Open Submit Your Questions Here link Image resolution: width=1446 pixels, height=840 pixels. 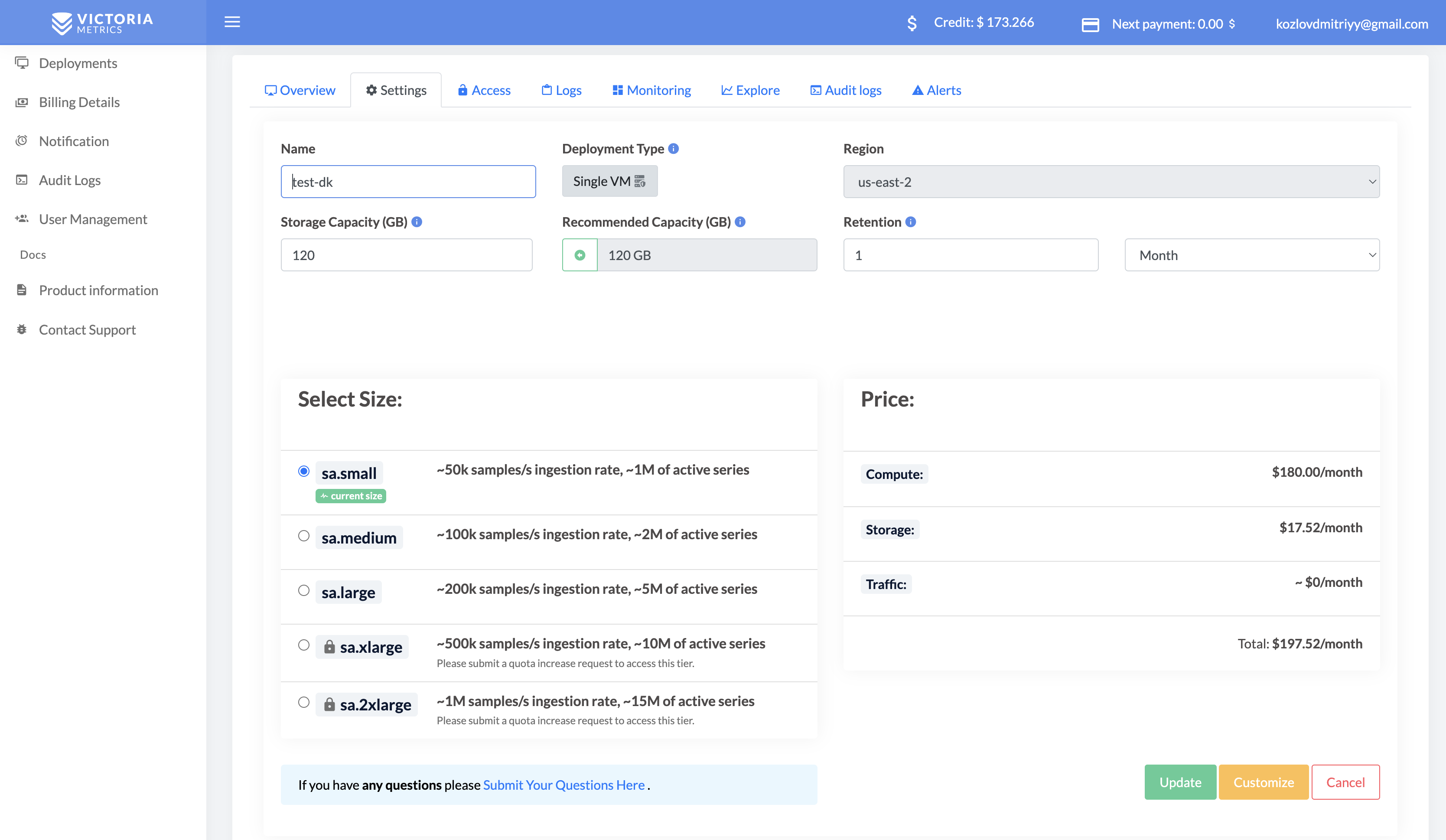click(563, 785)
